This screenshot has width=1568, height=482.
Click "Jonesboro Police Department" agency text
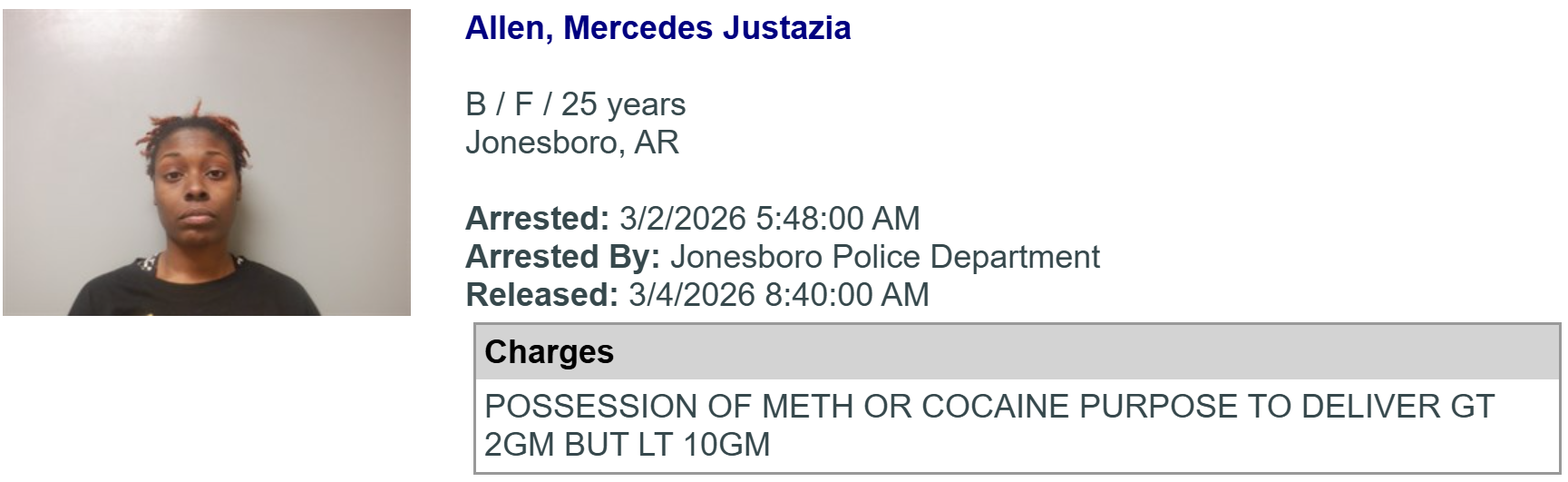(884, 257)
